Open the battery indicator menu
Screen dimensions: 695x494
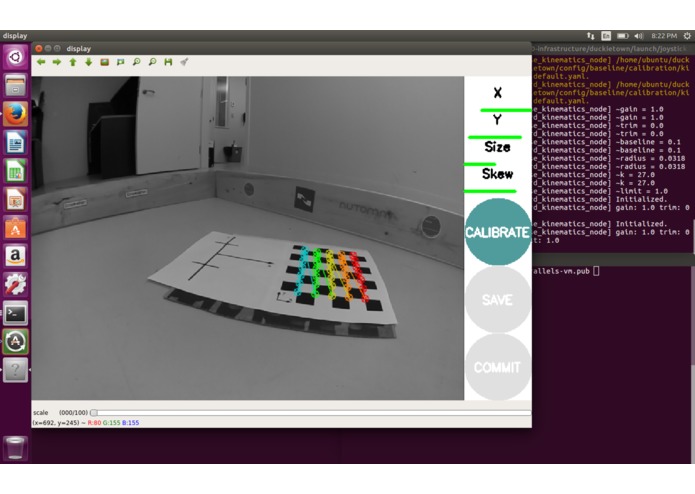pos(623,36)
